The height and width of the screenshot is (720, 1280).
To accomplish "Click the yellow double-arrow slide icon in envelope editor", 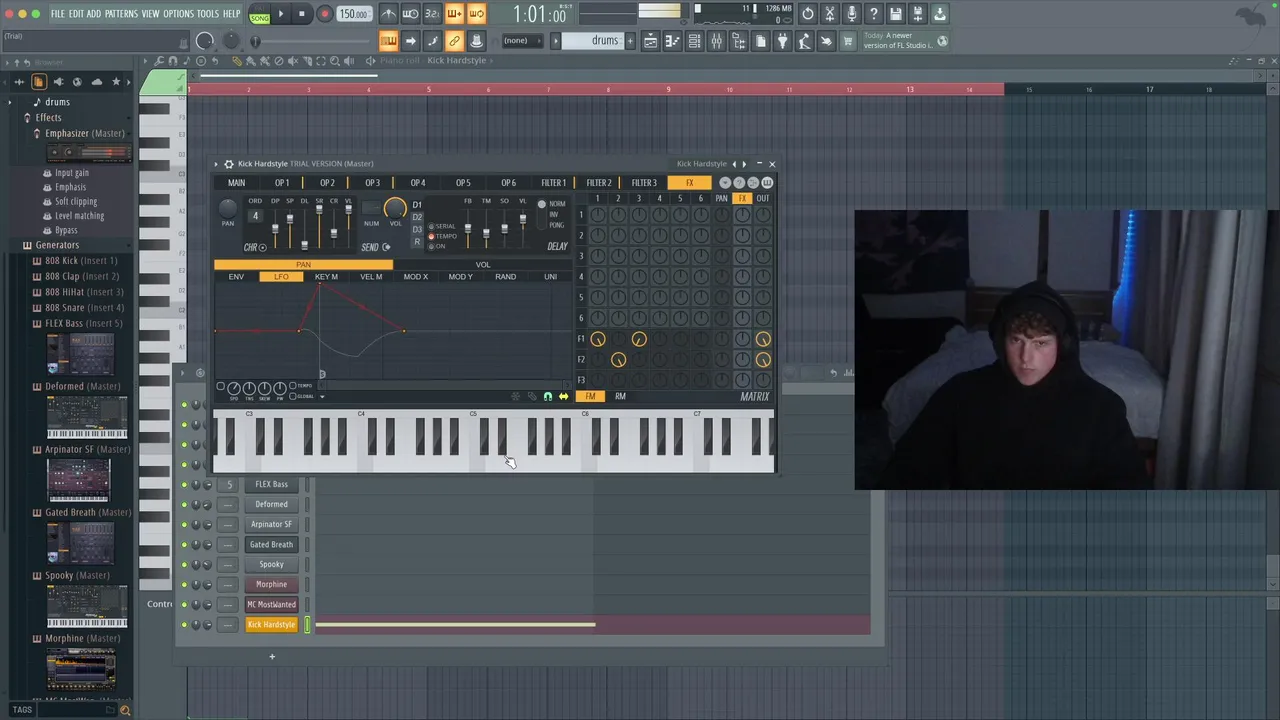I will (563, 397).
